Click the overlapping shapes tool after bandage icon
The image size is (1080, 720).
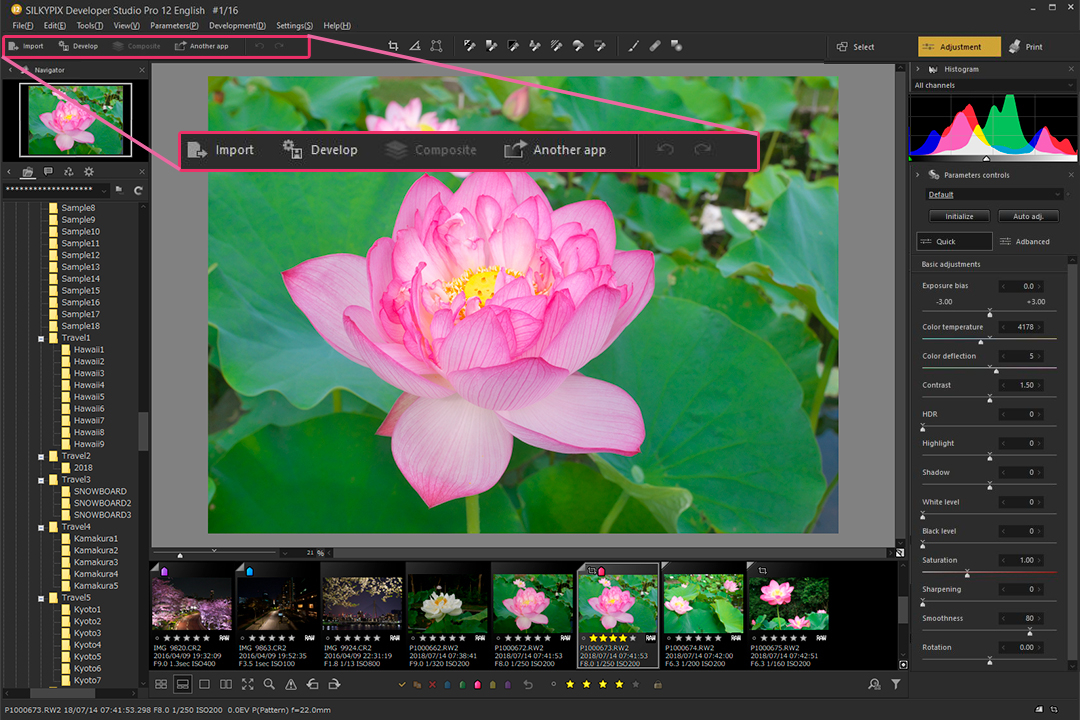(676, 46)
